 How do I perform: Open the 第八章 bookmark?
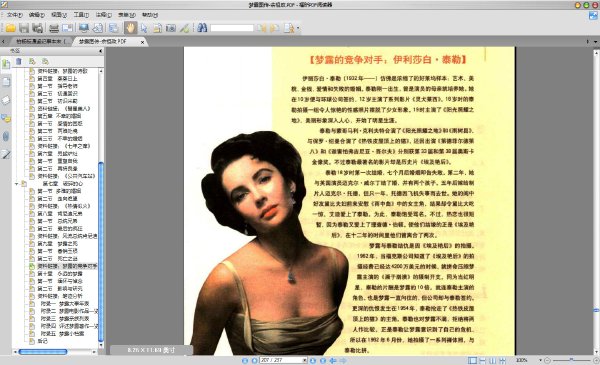pyautogui.click(x=60, y=213)
